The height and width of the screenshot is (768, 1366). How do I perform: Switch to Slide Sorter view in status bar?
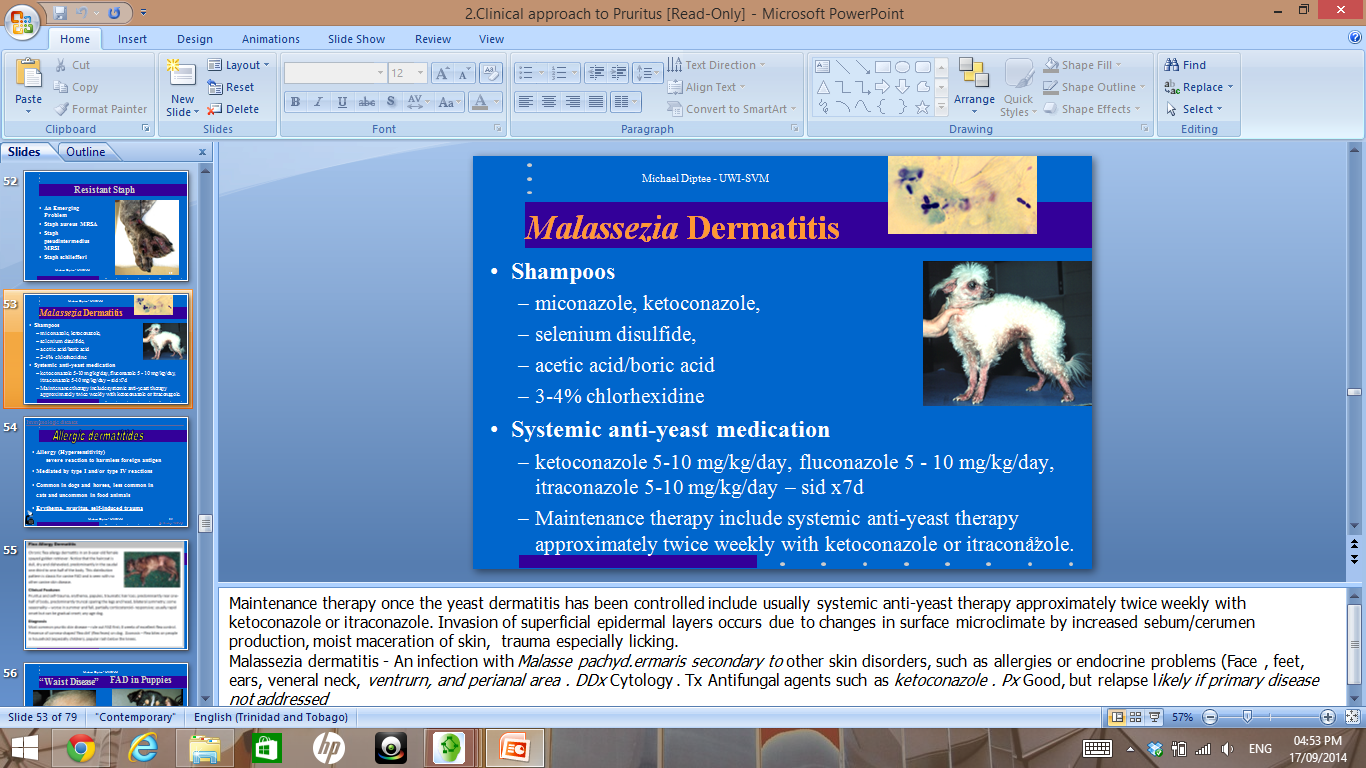pos(1135,718)
